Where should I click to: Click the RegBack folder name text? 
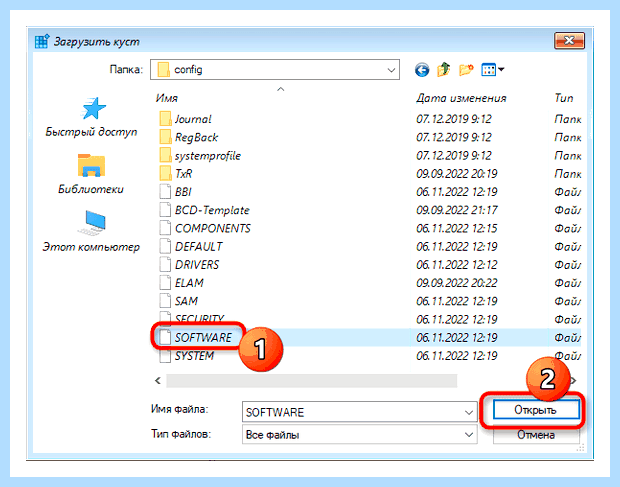coord(196,137)
